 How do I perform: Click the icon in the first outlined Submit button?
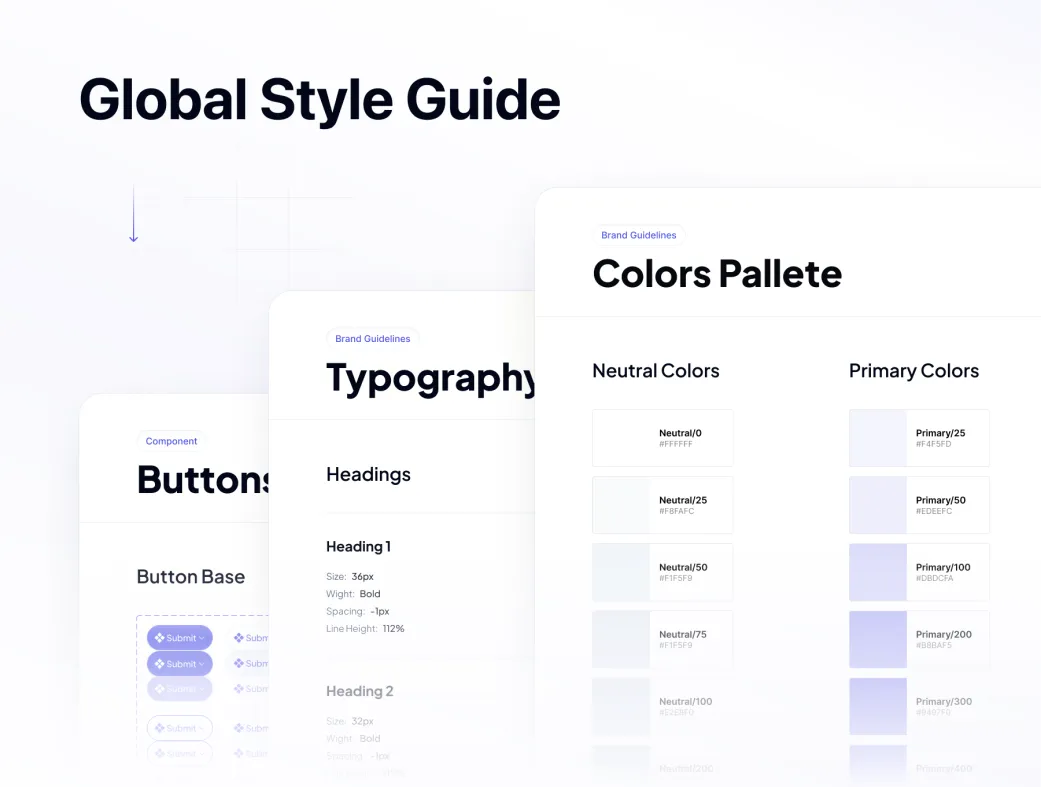(x=159, y=729)
